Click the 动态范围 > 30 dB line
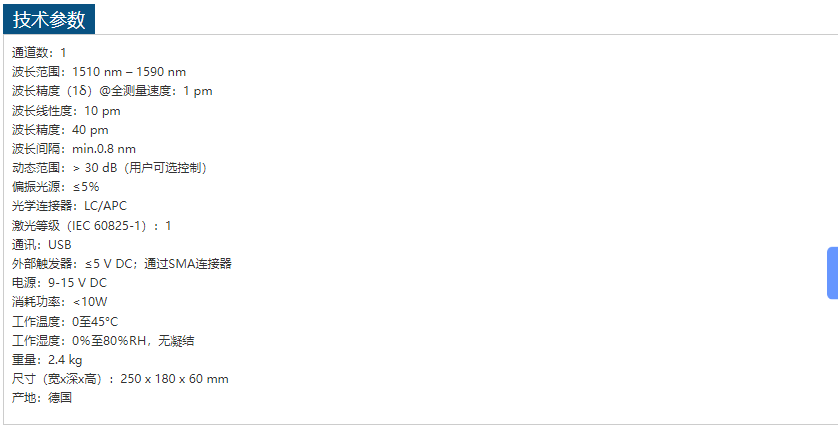The height and width of the screenshot is (426, 838). [x=112, y=168]
